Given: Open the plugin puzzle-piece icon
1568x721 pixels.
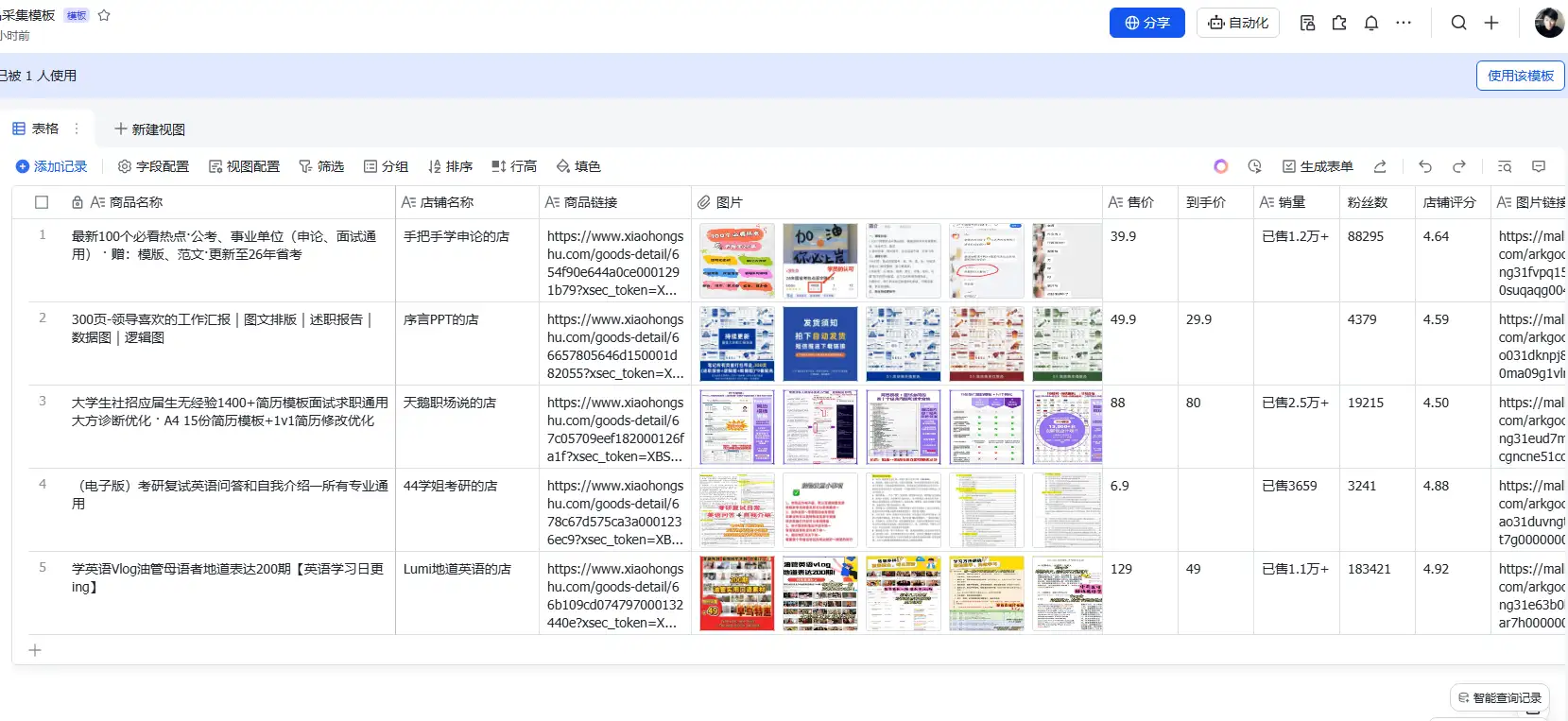Looking at the screenshot, I should (x=1339, y=23).
